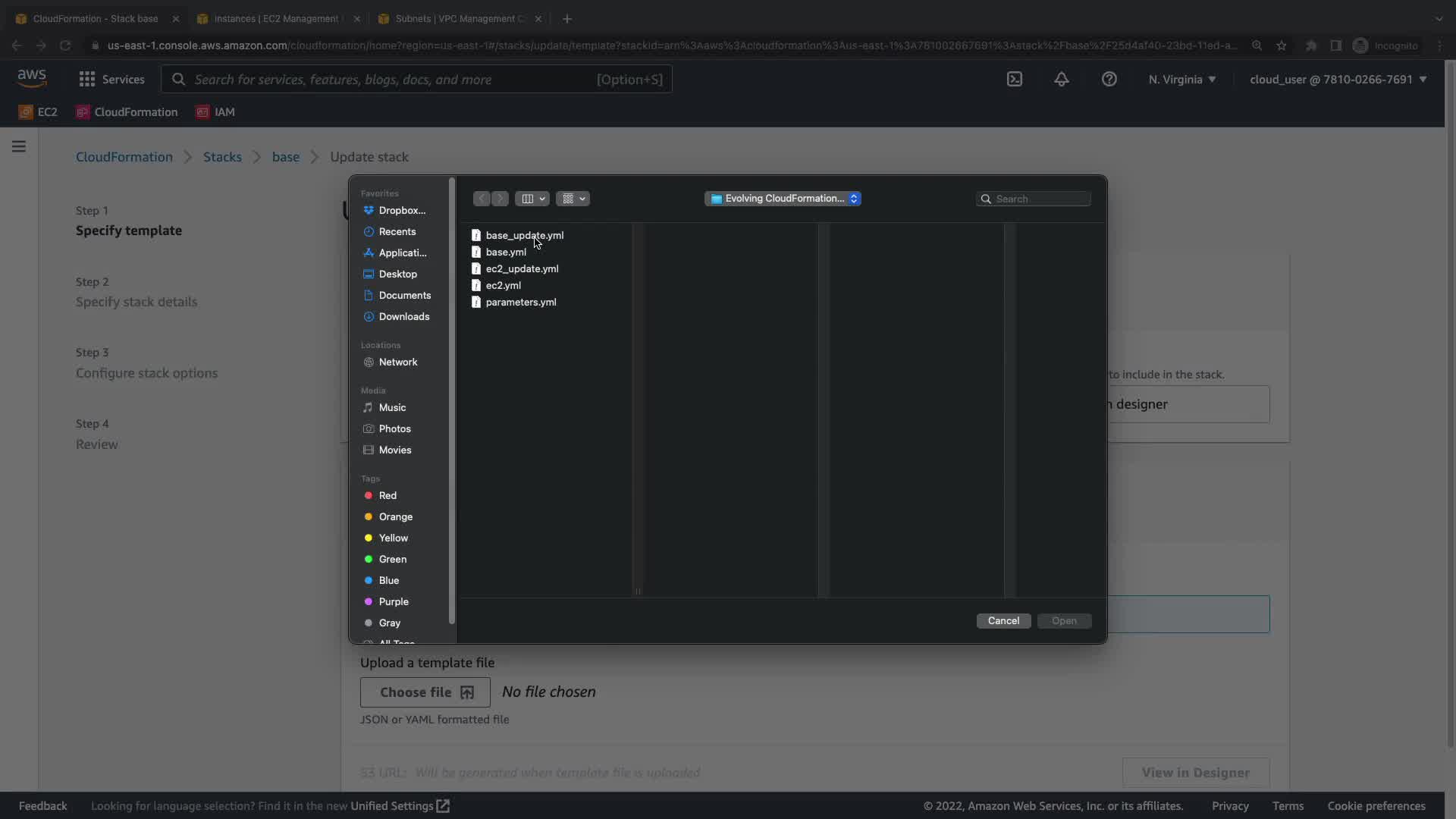Click Cancel in the file dialog
This screenshot has width=1456, height=819.
point(1003,621)
